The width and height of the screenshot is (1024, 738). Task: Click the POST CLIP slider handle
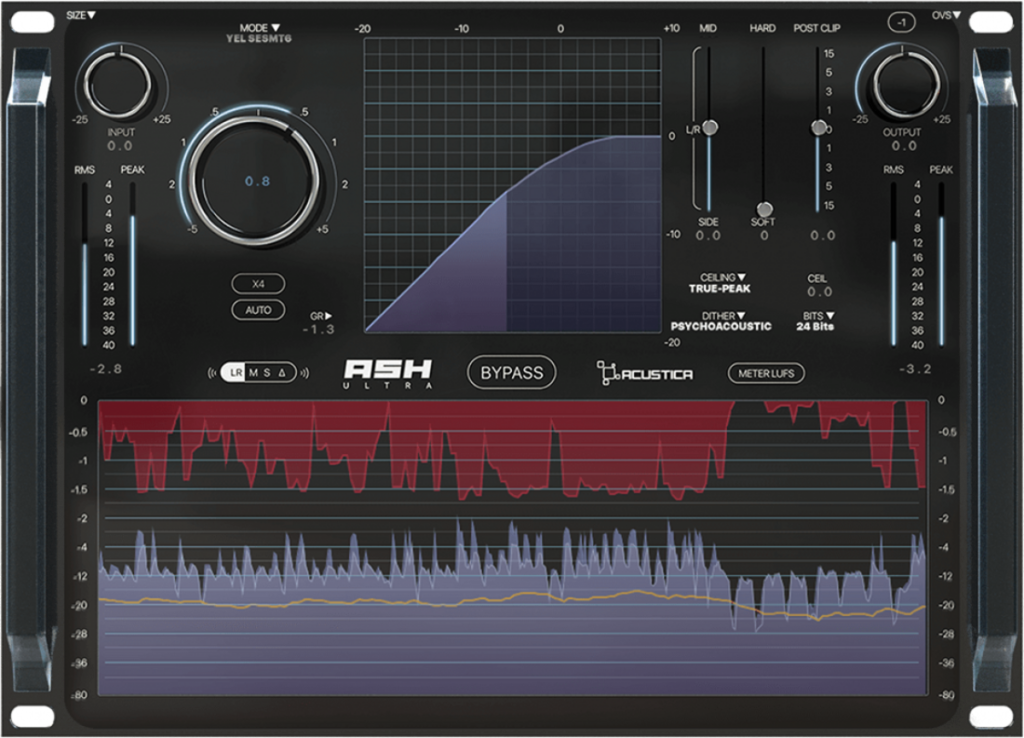pyautogui.click(x=818, y=127)
